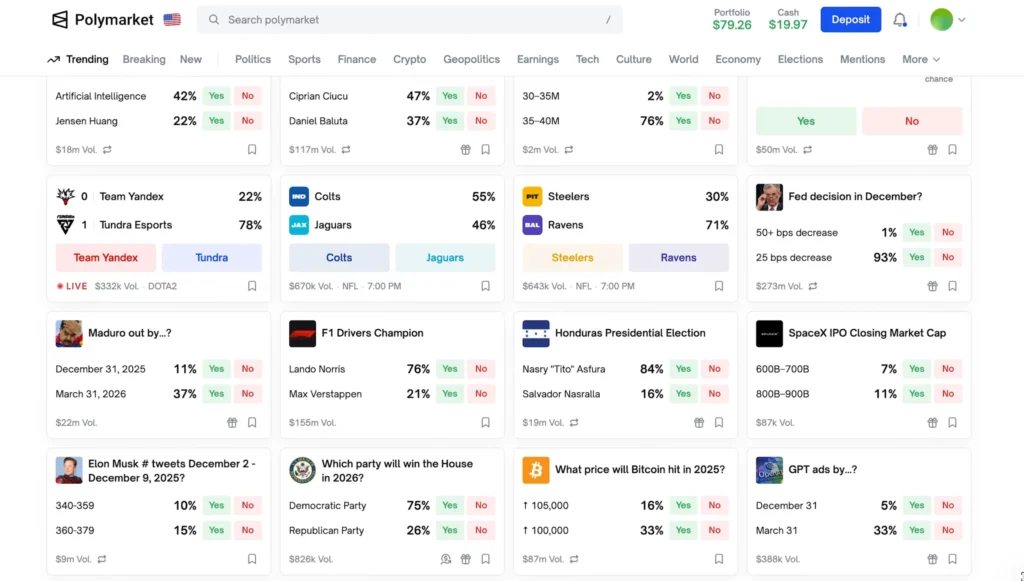The width and height of the screenshot is (1024, 581).
Task: Bookmark the GPT ads by market
Action: coord(952,560)
